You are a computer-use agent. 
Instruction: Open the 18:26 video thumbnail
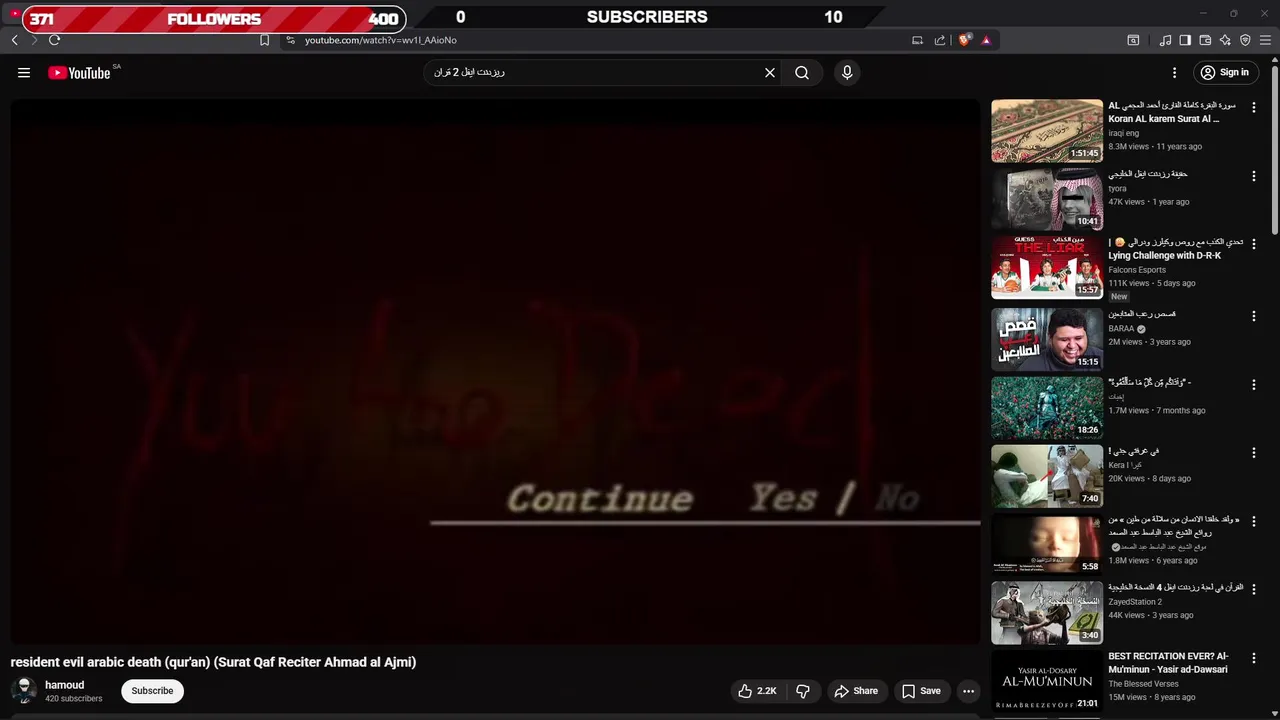(1047, 407)
